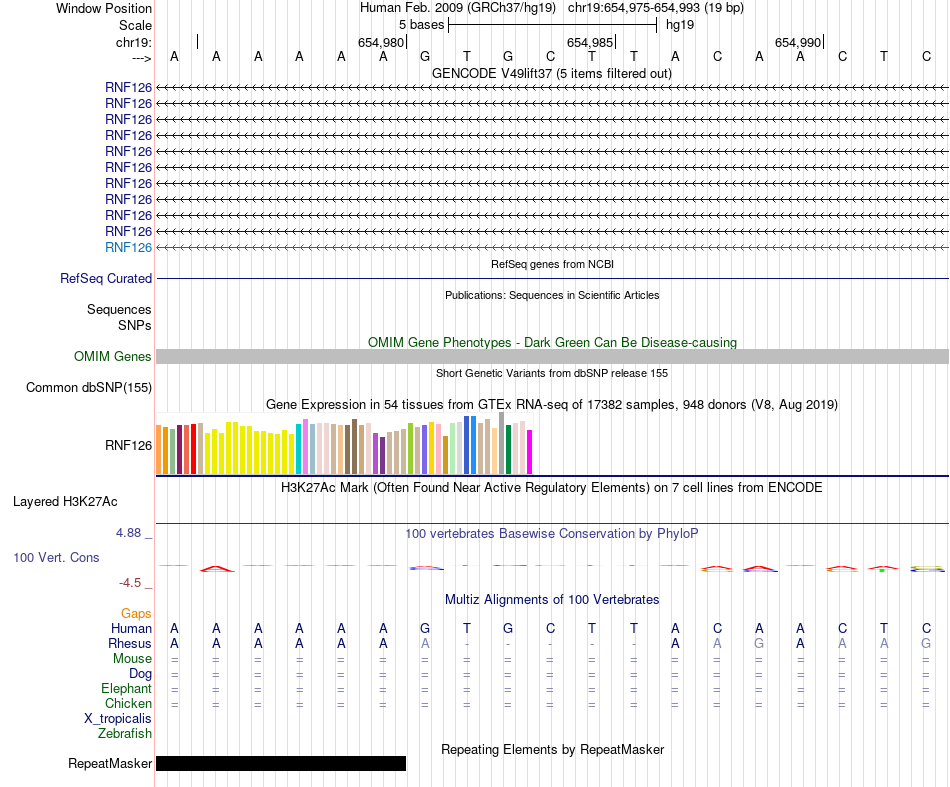Viewport: 950px width, 787px height.
Task: Click the Scale label
Action: tap(135, 25)
